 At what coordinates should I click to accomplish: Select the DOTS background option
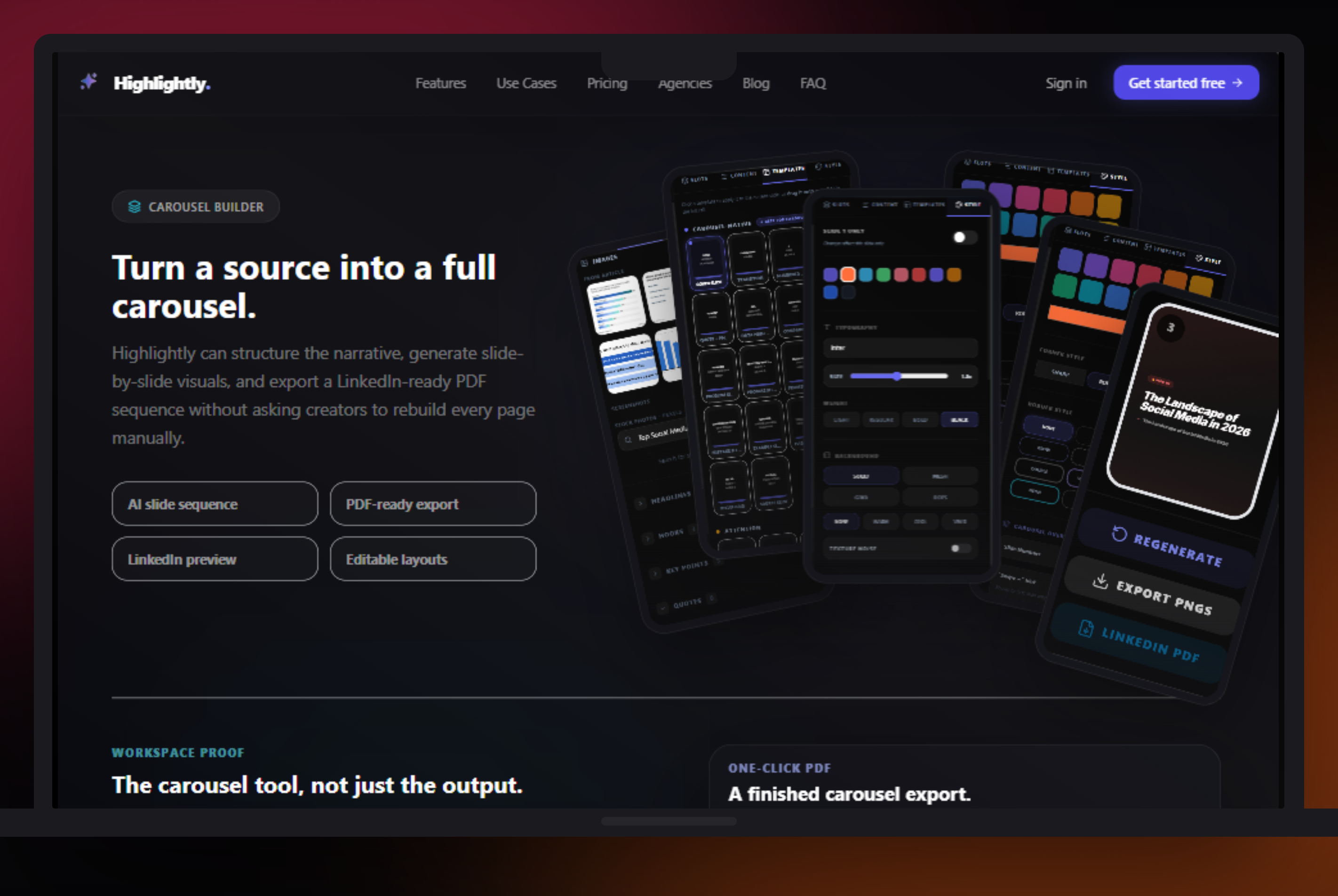(x=940, y=497)
